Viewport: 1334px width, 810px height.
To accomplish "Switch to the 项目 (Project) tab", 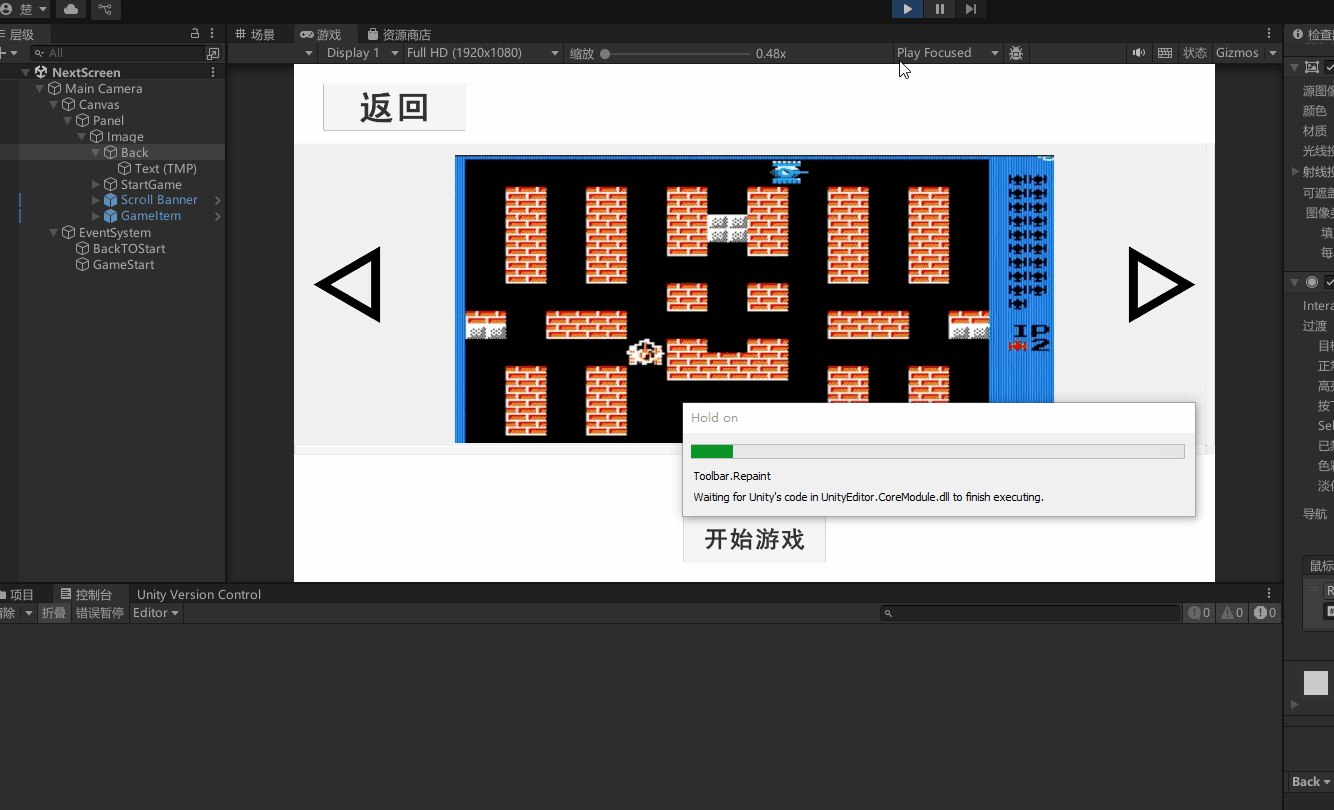I will click(17, 594).
